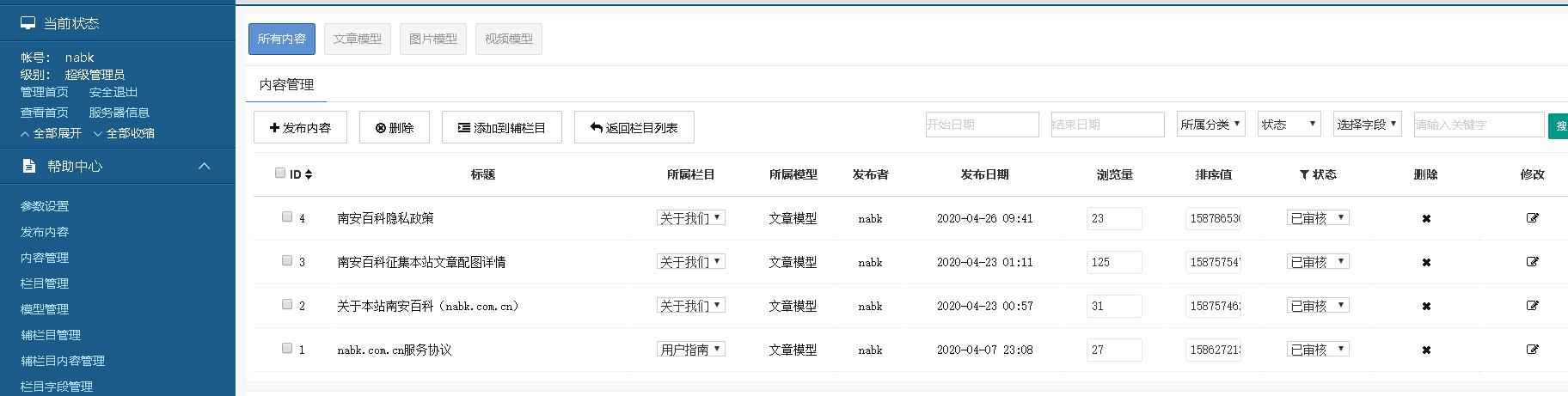1568x396 pixels.
Task: Click the 安全退出 link
Action: pyautogui.click(x=113, y=92)
